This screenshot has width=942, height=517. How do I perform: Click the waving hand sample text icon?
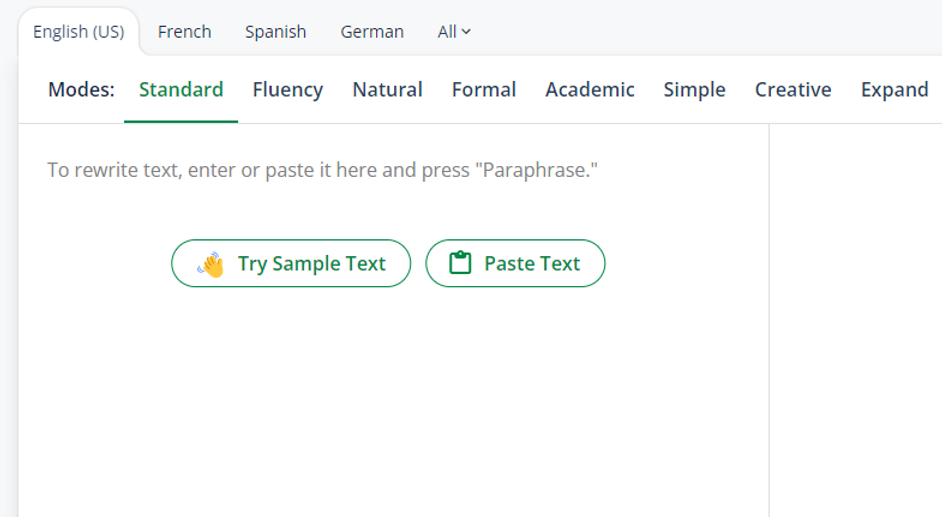pyautogui.click(x=211, y=264)
